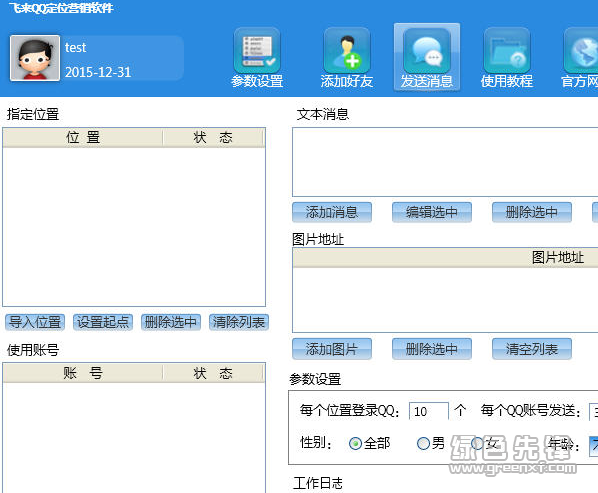Click 状态 header in the location list
The width and height of the screenshot is (598, 493).
[x=213, y=138]
